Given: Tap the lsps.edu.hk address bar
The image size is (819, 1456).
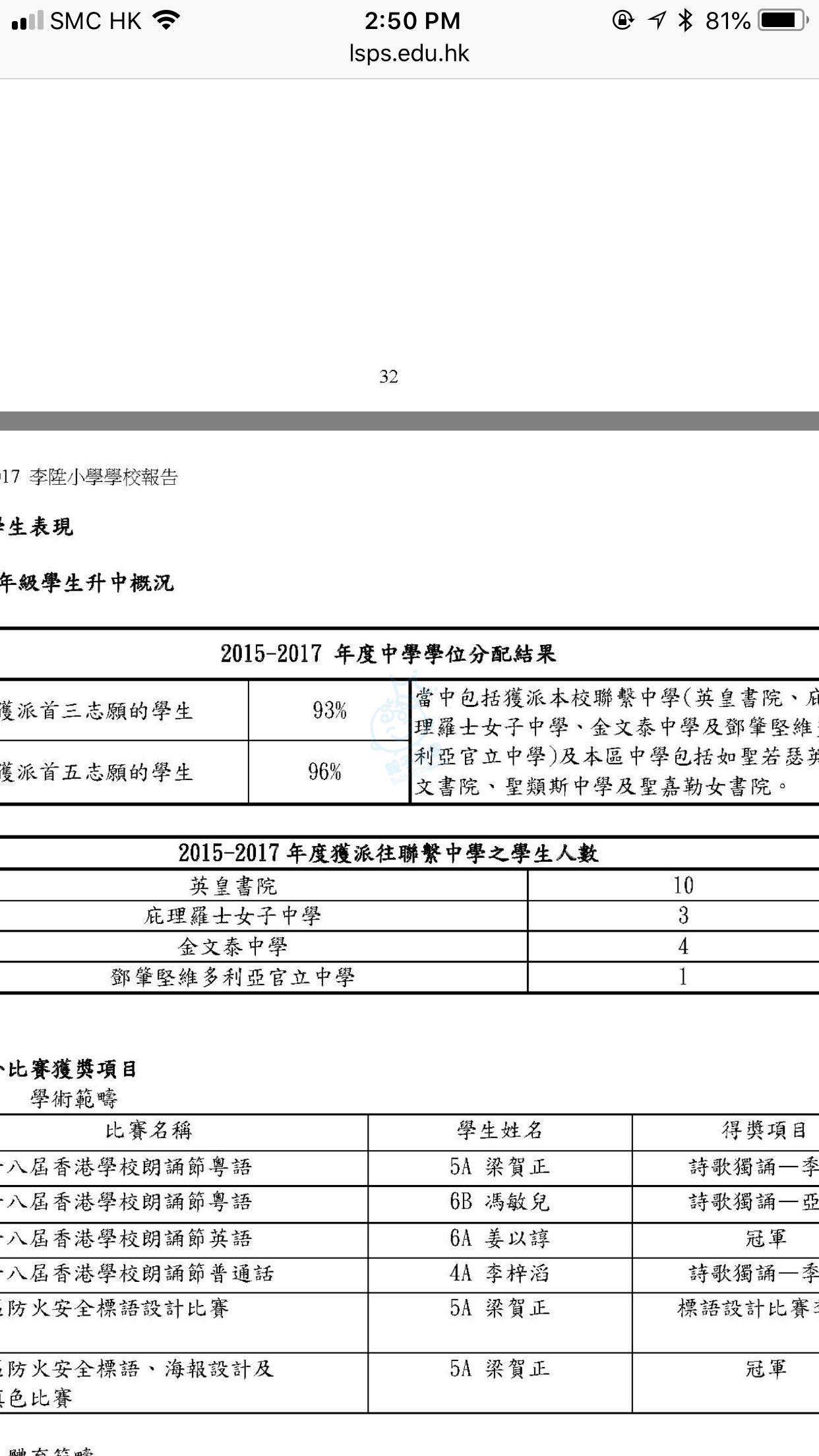Looking at the screenshot, I should click(409, 53).
